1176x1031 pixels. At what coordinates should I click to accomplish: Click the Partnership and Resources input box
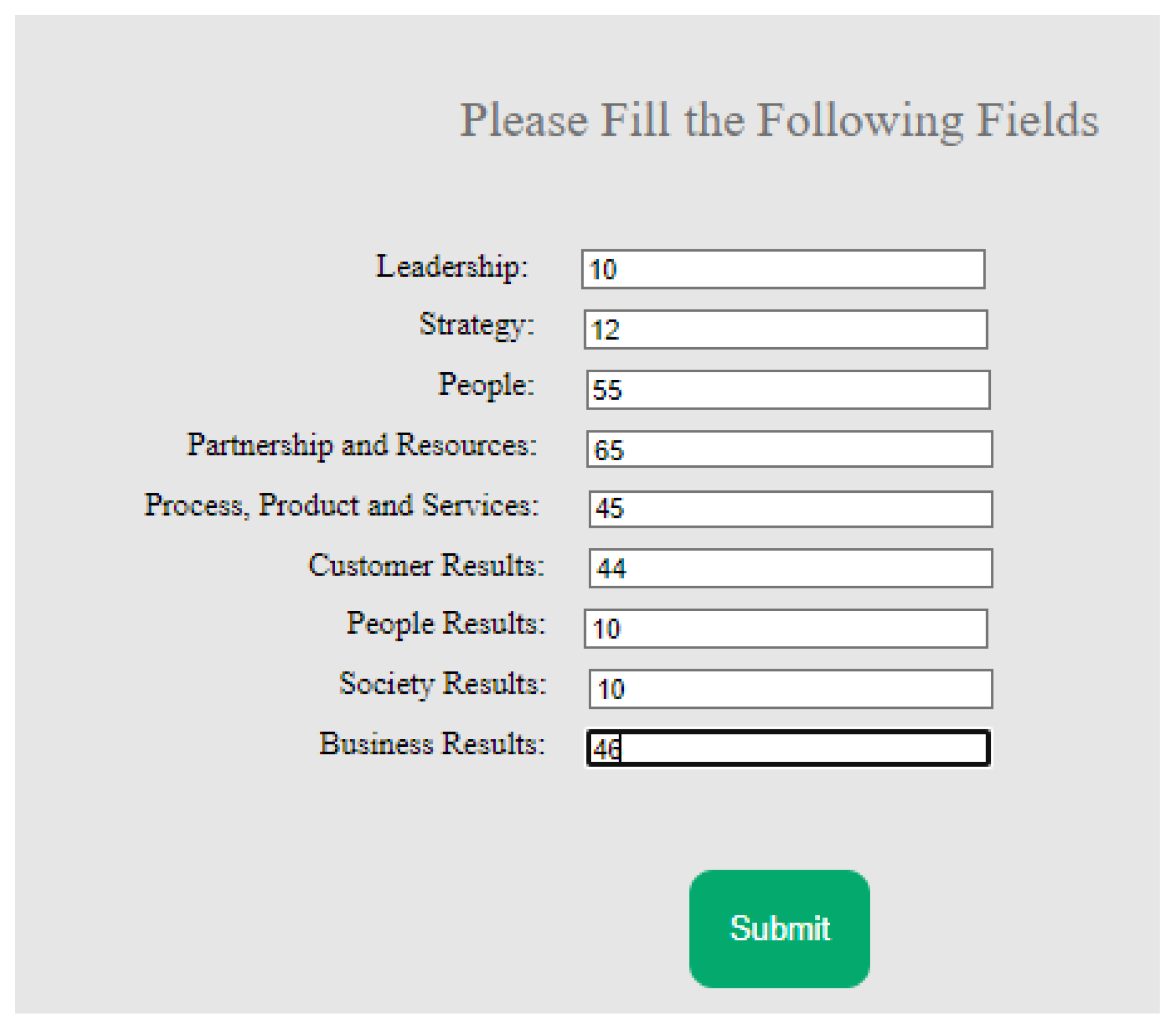point(789,449)
